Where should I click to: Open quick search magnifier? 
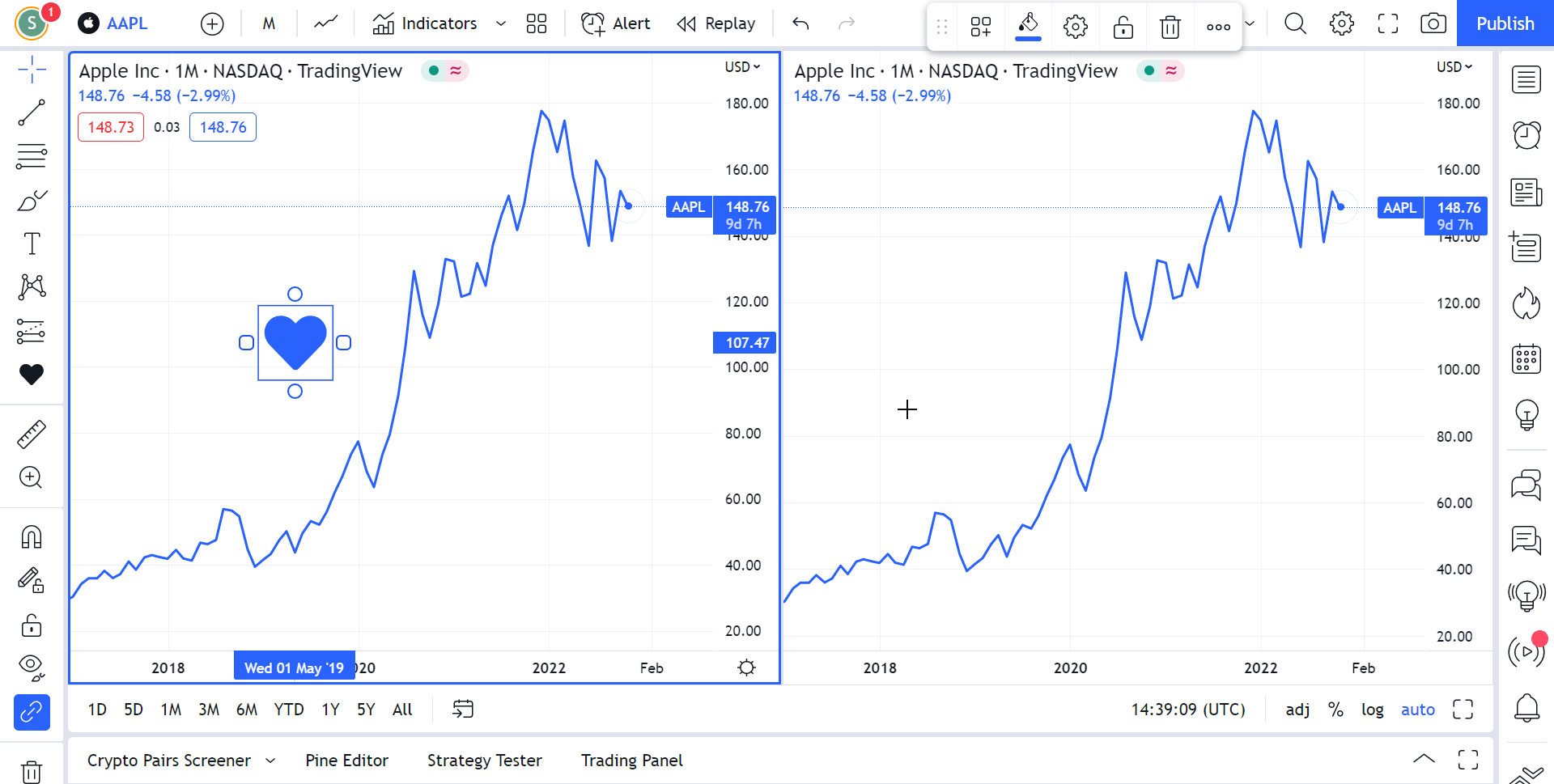1296,23
